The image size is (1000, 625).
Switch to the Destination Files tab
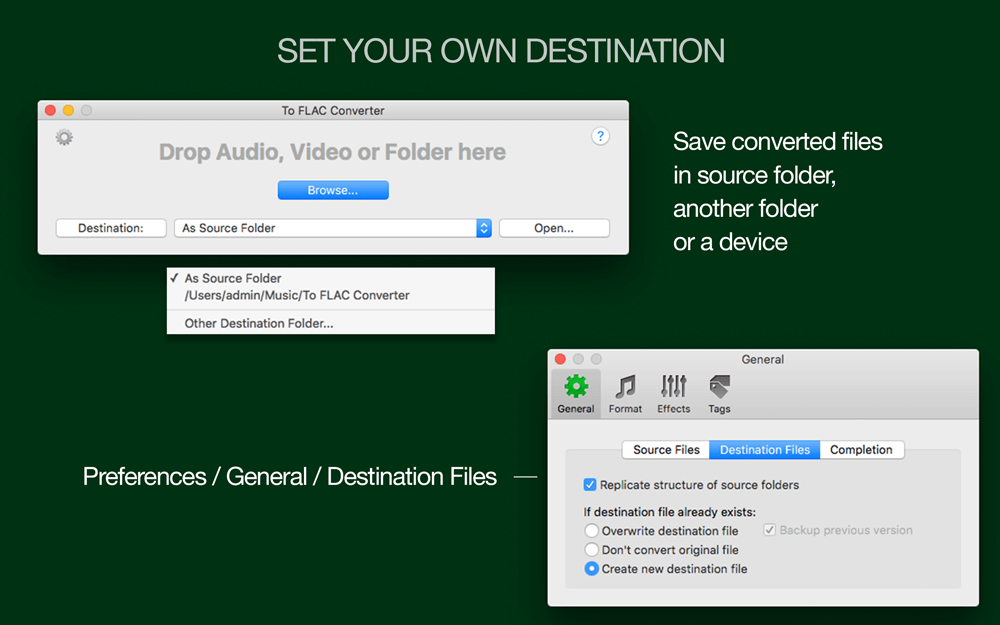pyautogui.click(x=765, y=450)
